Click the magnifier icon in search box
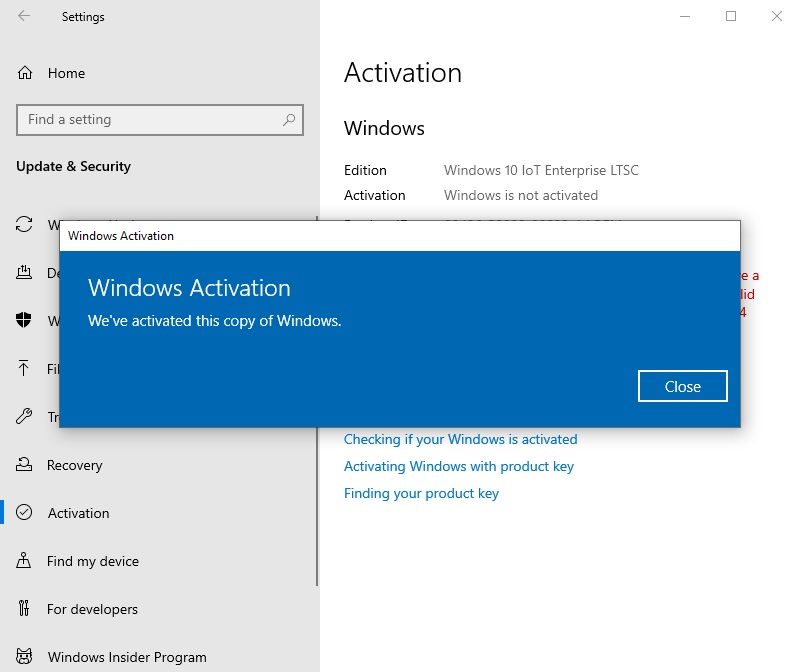The height and width of the screenshot is (672, 799). 289,120
